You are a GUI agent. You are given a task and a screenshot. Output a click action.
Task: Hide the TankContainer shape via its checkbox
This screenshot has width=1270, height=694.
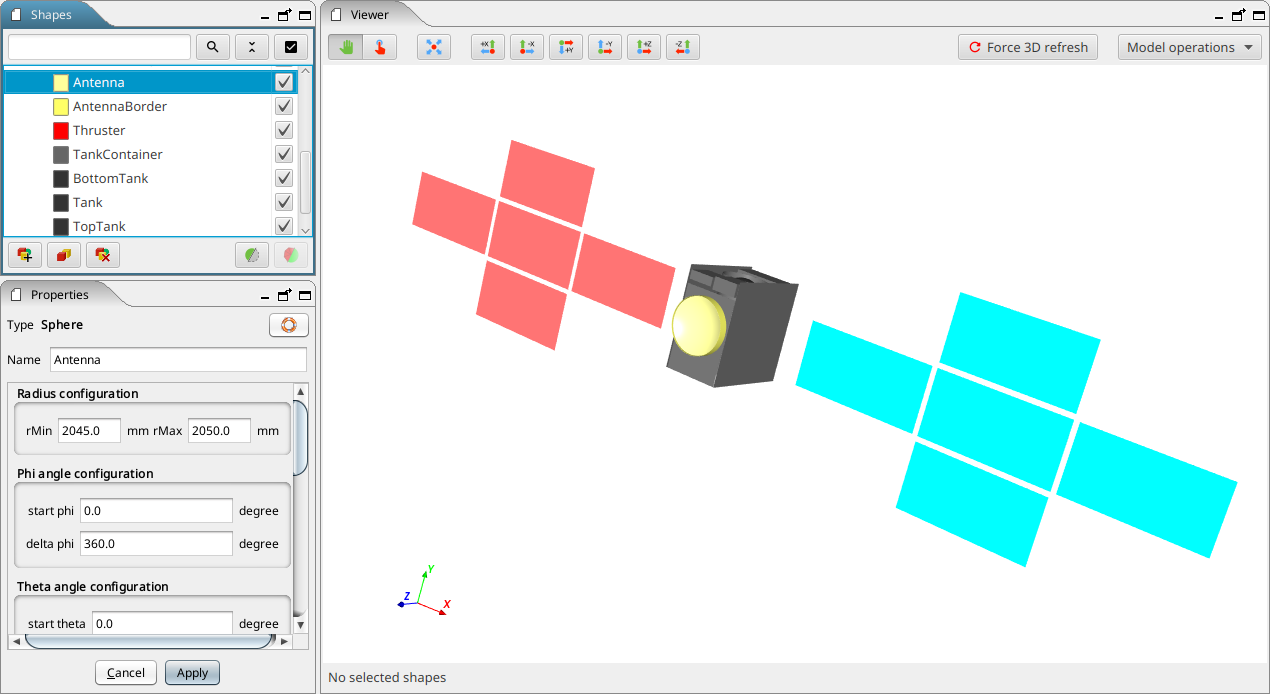(x=283, y=154)
